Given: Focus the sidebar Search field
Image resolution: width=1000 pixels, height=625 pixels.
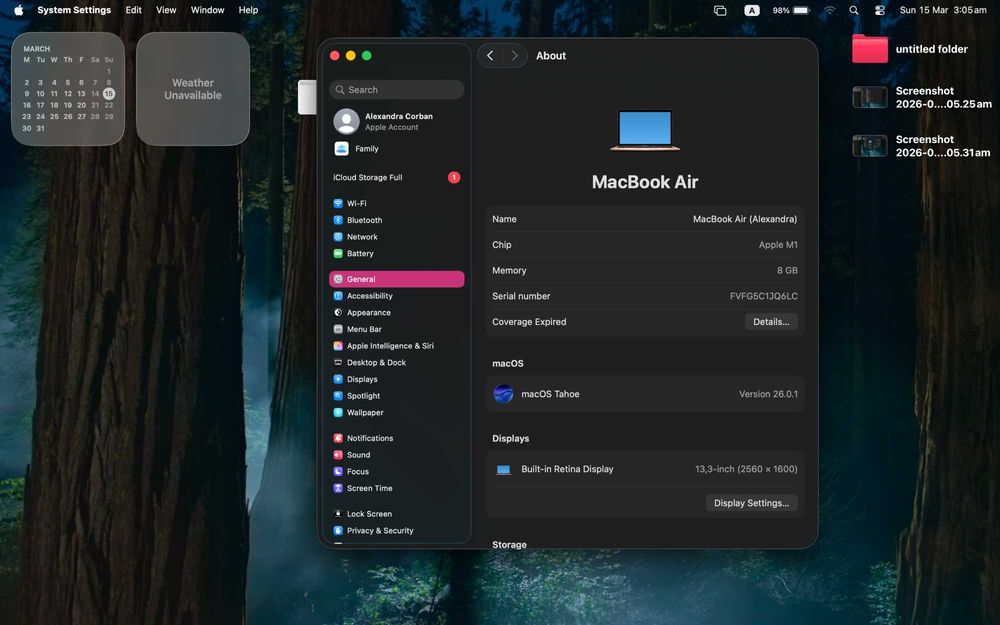Looking at the screenshot, I should tap(397, 90).
